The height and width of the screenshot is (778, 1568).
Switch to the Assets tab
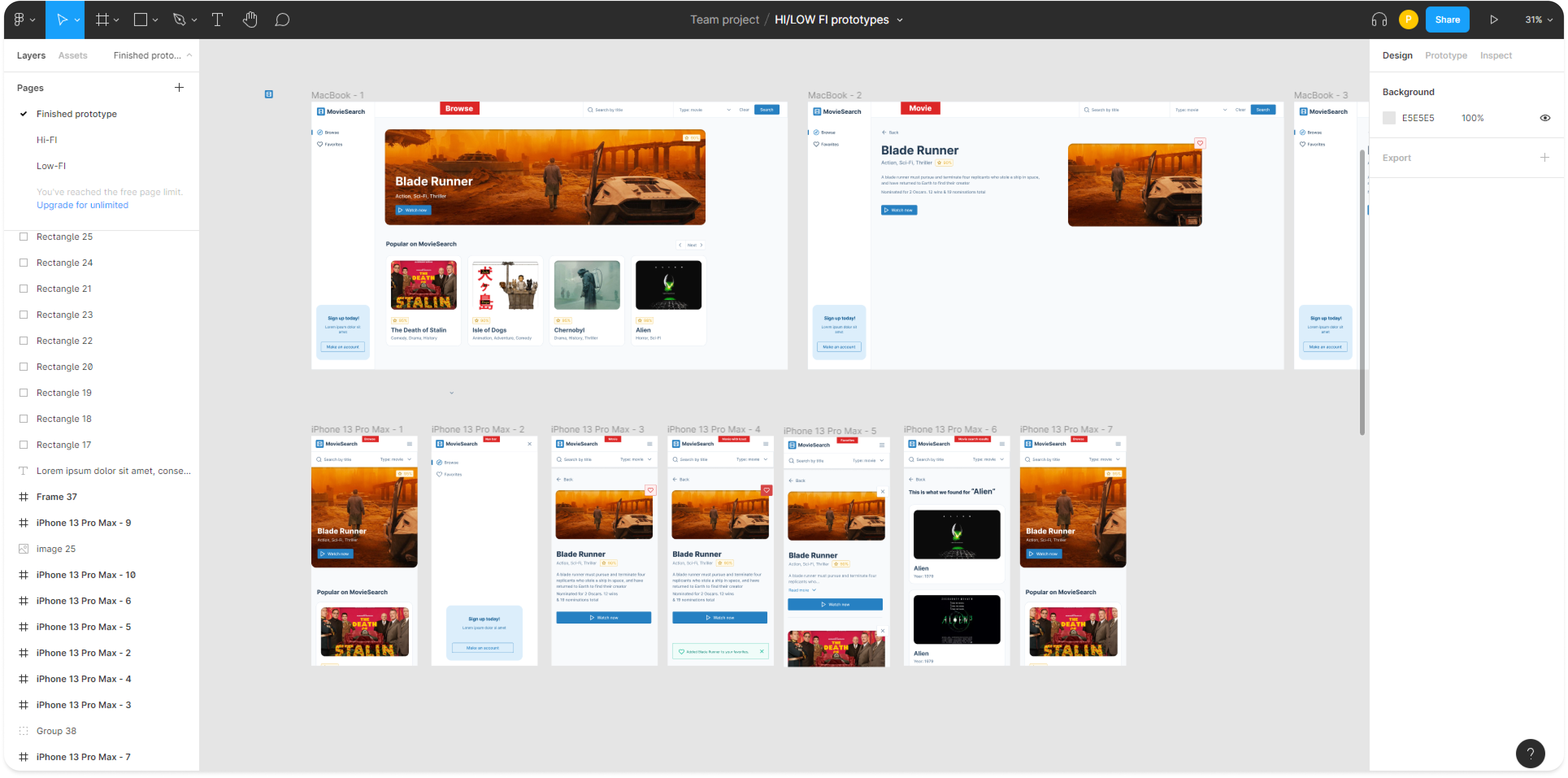pyautogui.click(x=72, y=55)
